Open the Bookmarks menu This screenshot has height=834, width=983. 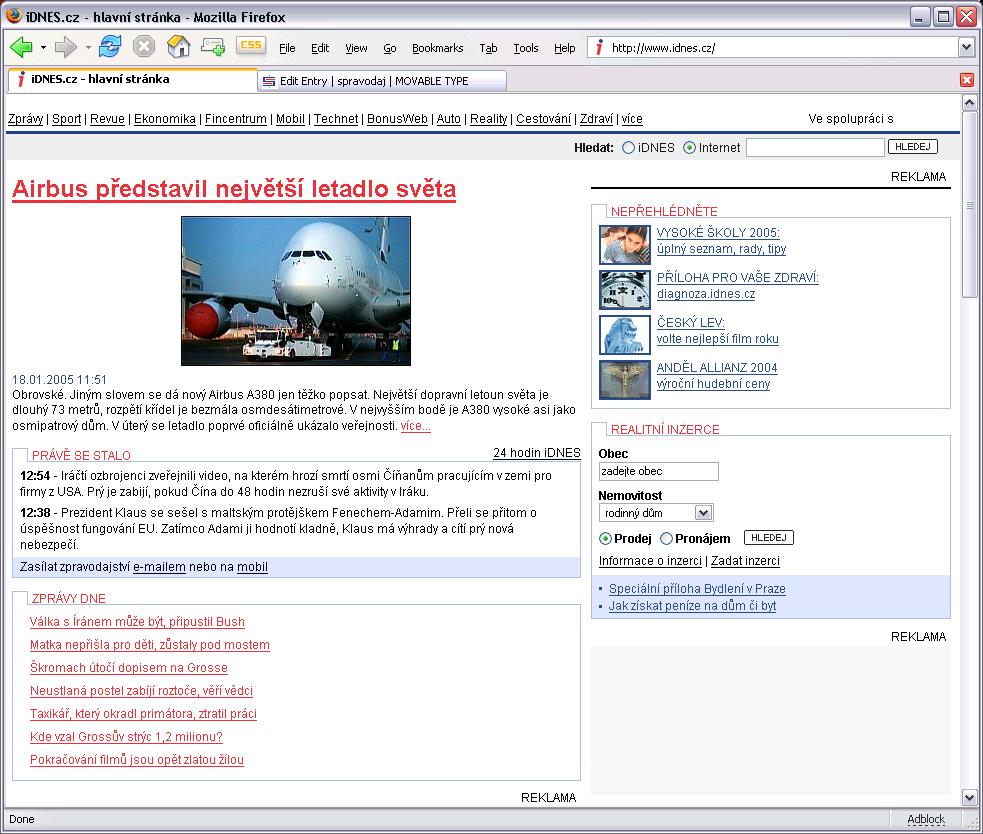pos(438,48)
